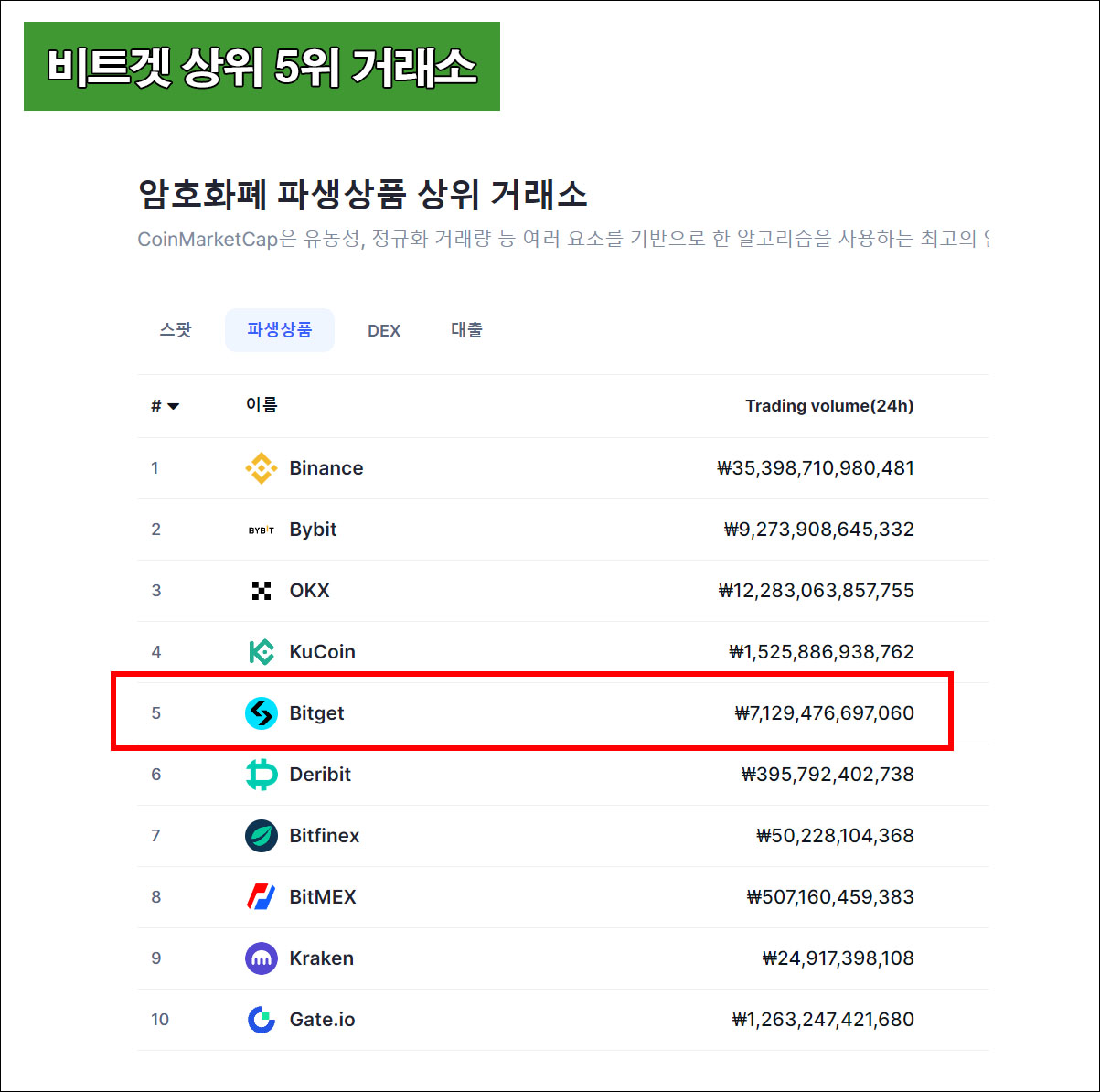This screenshot has height=1092, width=1100.
Task: Select the 파생상품 tab
Action: click(280, 330)
